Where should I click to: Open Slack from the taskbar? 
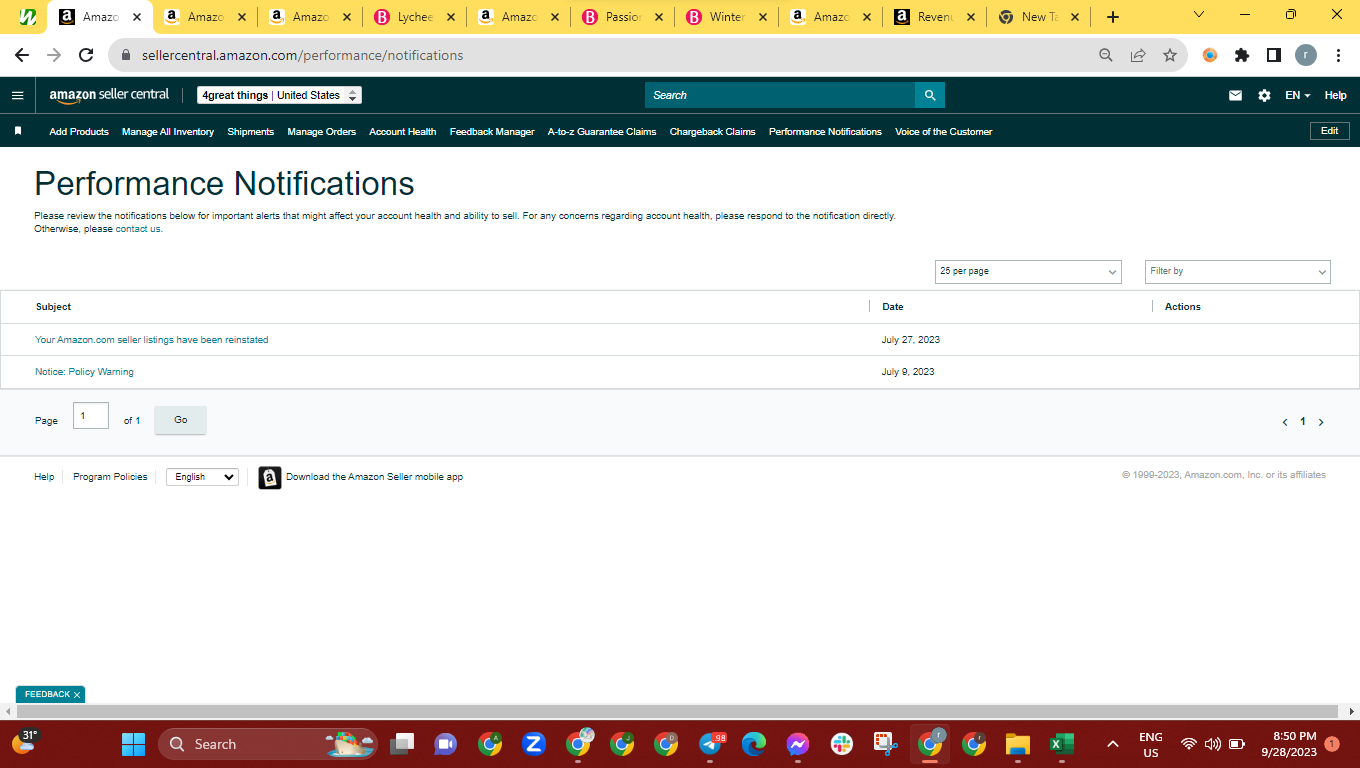point(841,744)
